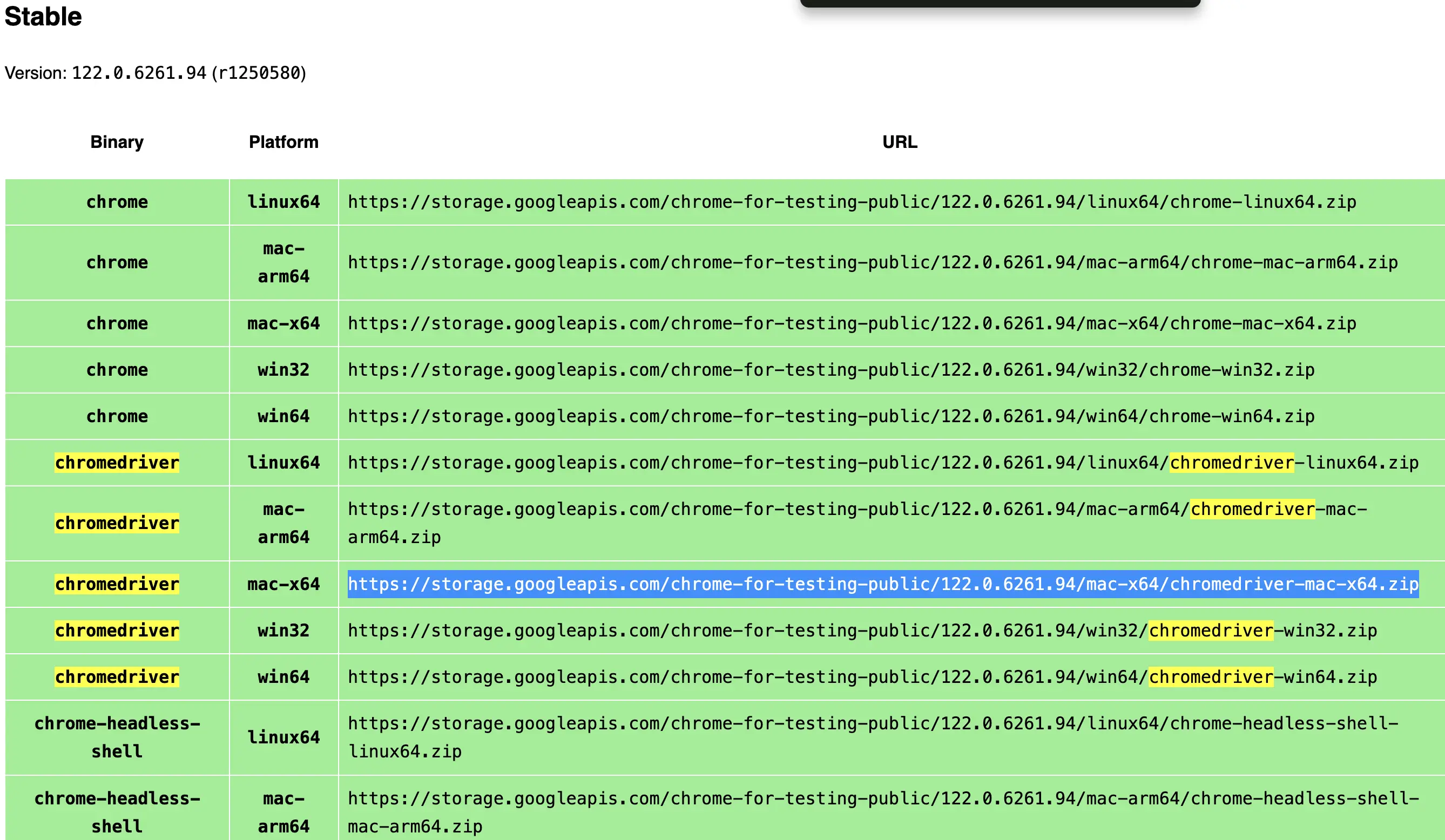Click win32 platform cell in chrome row

point(284,370)
